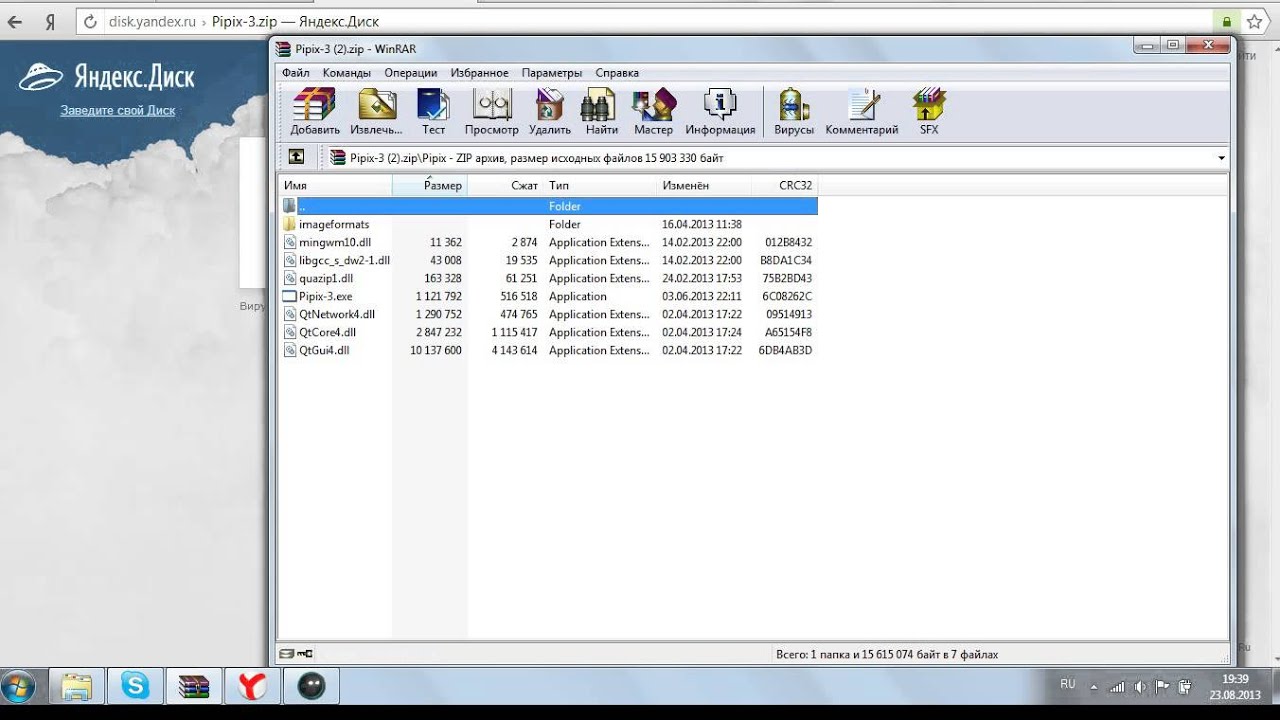
Task: Open the Справка menu
Action: (x=617, y=73)
